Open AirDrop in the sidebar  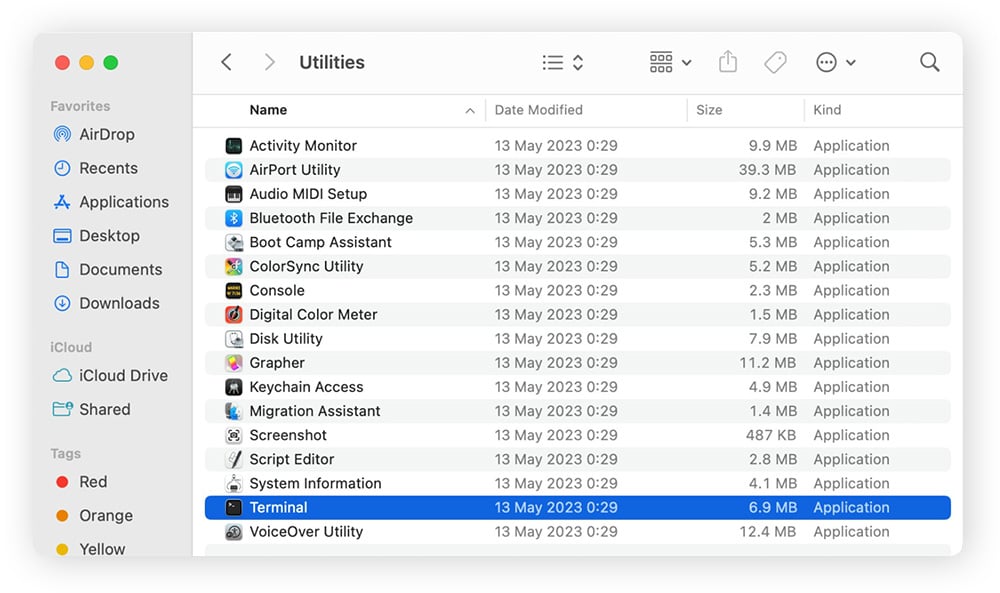[94, 135]
